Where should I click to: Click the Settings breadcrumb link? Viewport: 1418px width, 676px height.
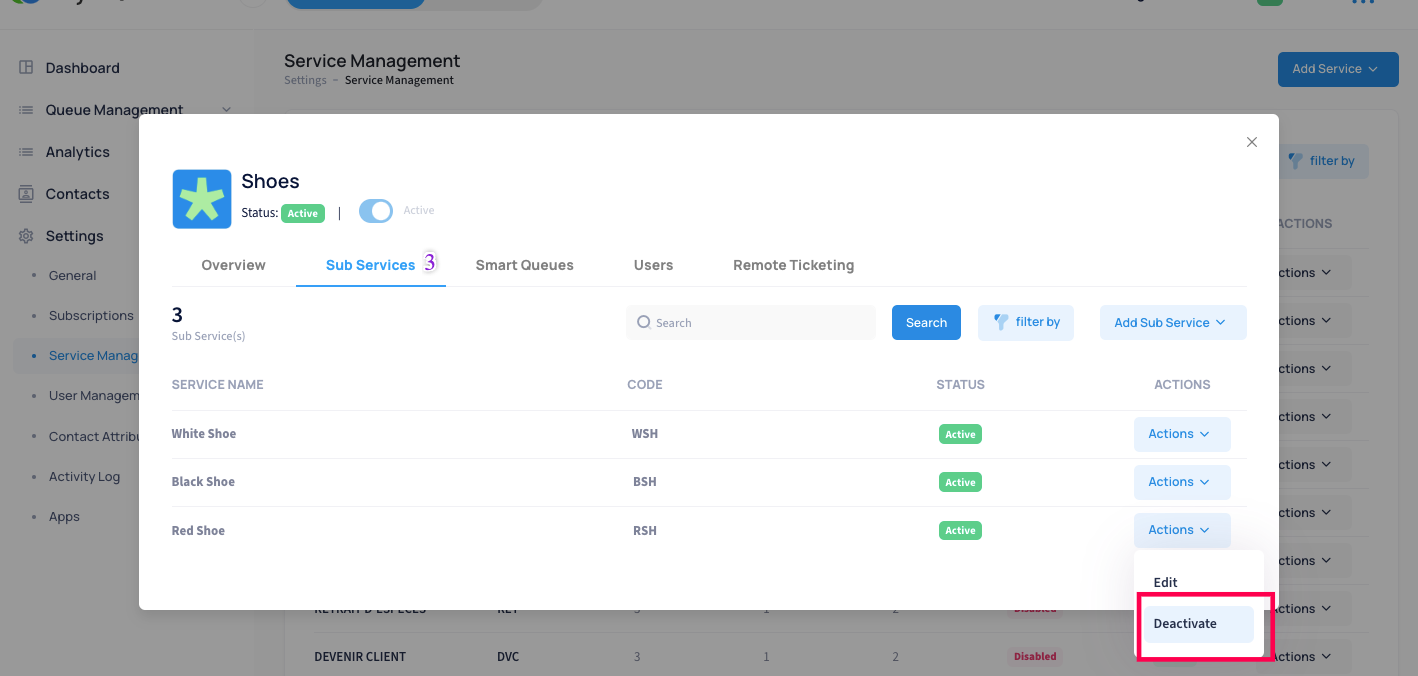click(305, 80)
